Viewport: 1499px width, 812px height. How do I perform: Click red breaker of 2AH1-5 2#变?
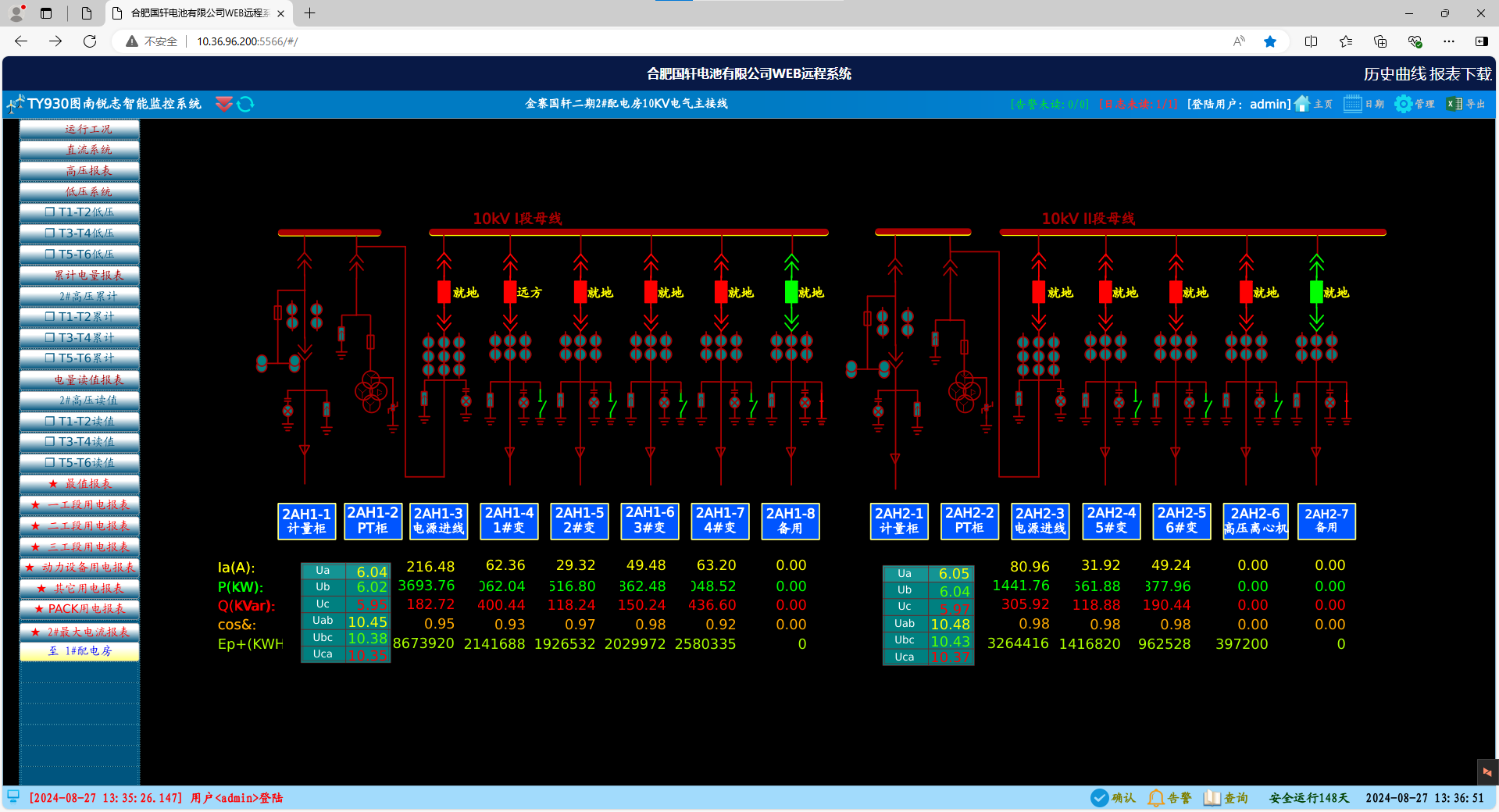(580, 292)
